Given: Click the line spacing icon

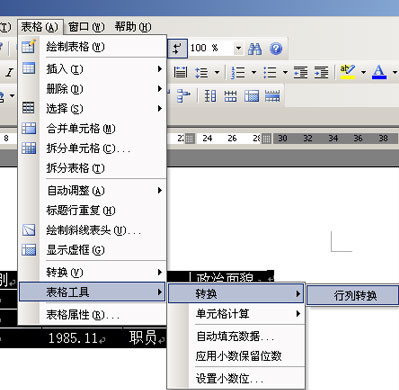Looking at the screenshot, I should point(202,72).
